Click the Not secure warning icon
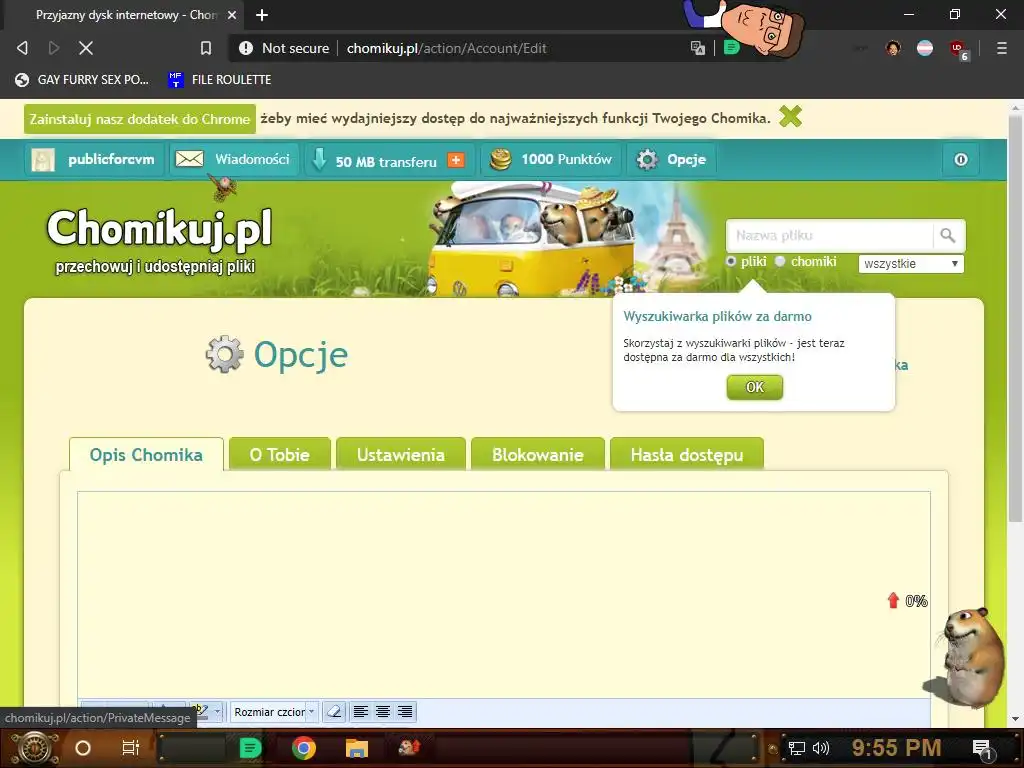 tap(246, 48)
